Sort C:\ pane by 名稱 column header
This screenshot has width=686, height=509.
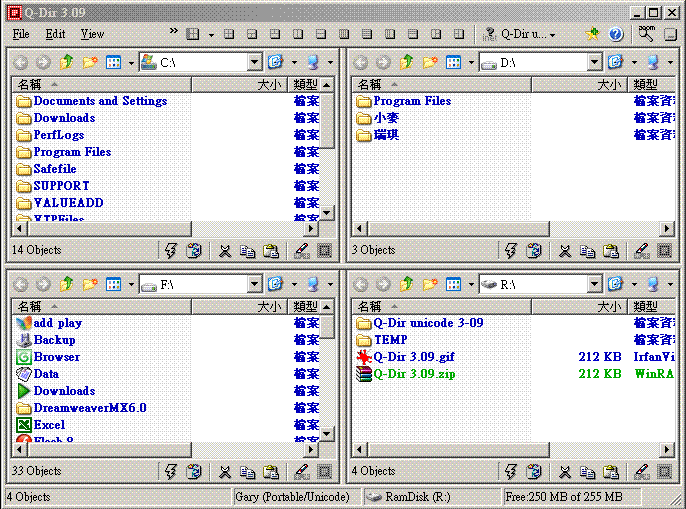[102, 84]
